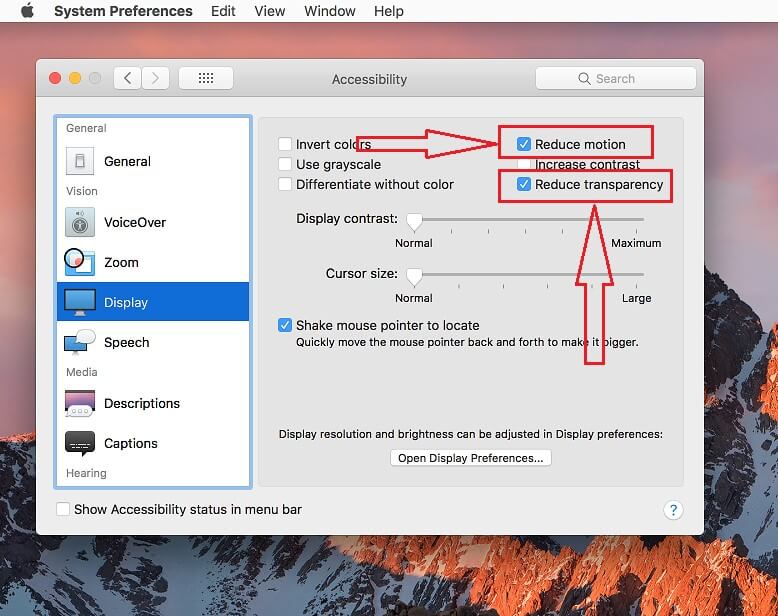The image size is (778, 616).
Task: Open the Speech item label
Action: (x=127, y=342)
